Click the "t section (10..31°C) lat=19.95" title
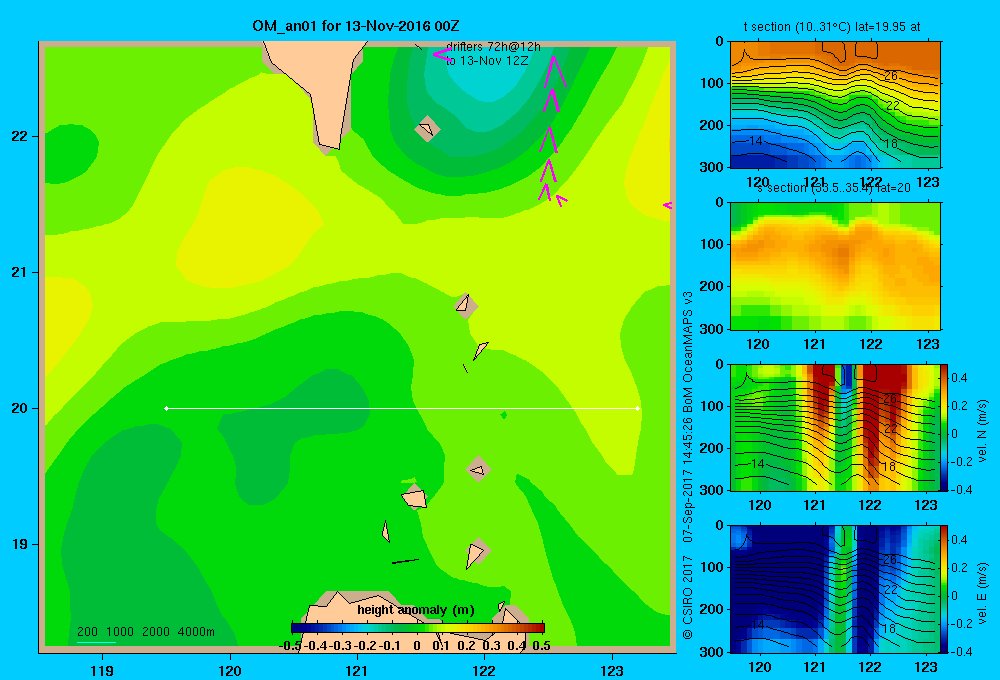The width and height of the screenshot is (1000, 680). pyautogui.click(x=832, y=27)
